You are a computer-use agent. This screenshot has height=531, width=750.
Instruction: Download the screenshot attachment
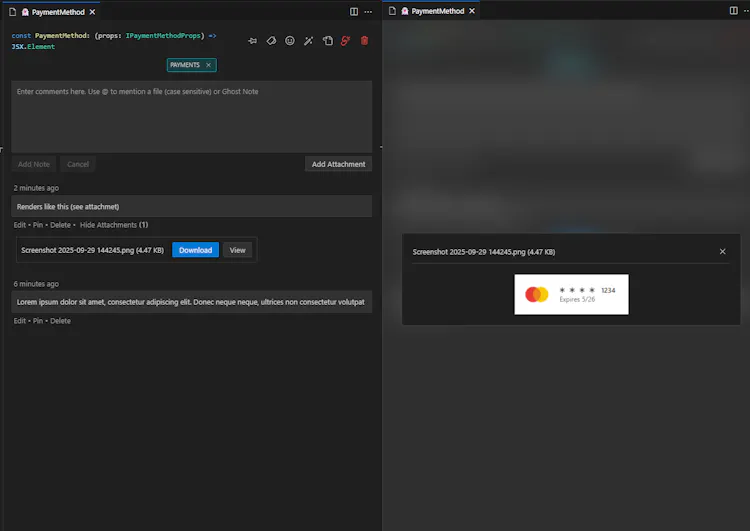195,250
